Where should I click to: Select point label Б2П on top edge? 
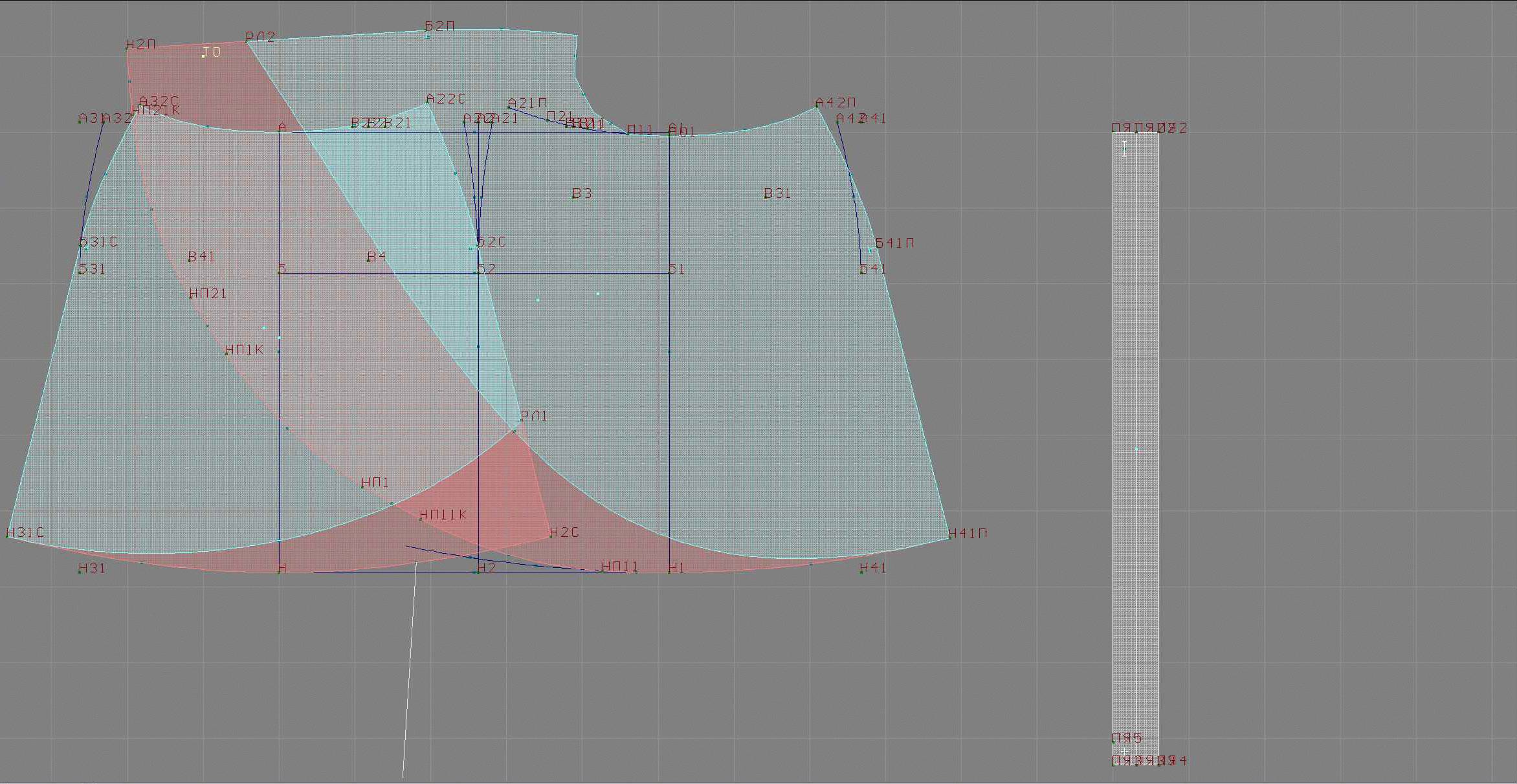point(439,26)
